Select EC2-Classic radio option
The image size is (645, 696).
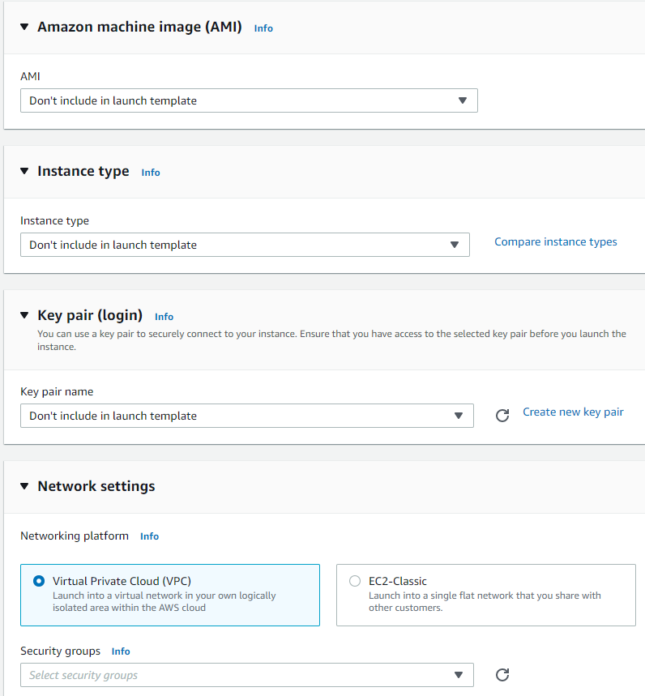[x=355, y=581]
